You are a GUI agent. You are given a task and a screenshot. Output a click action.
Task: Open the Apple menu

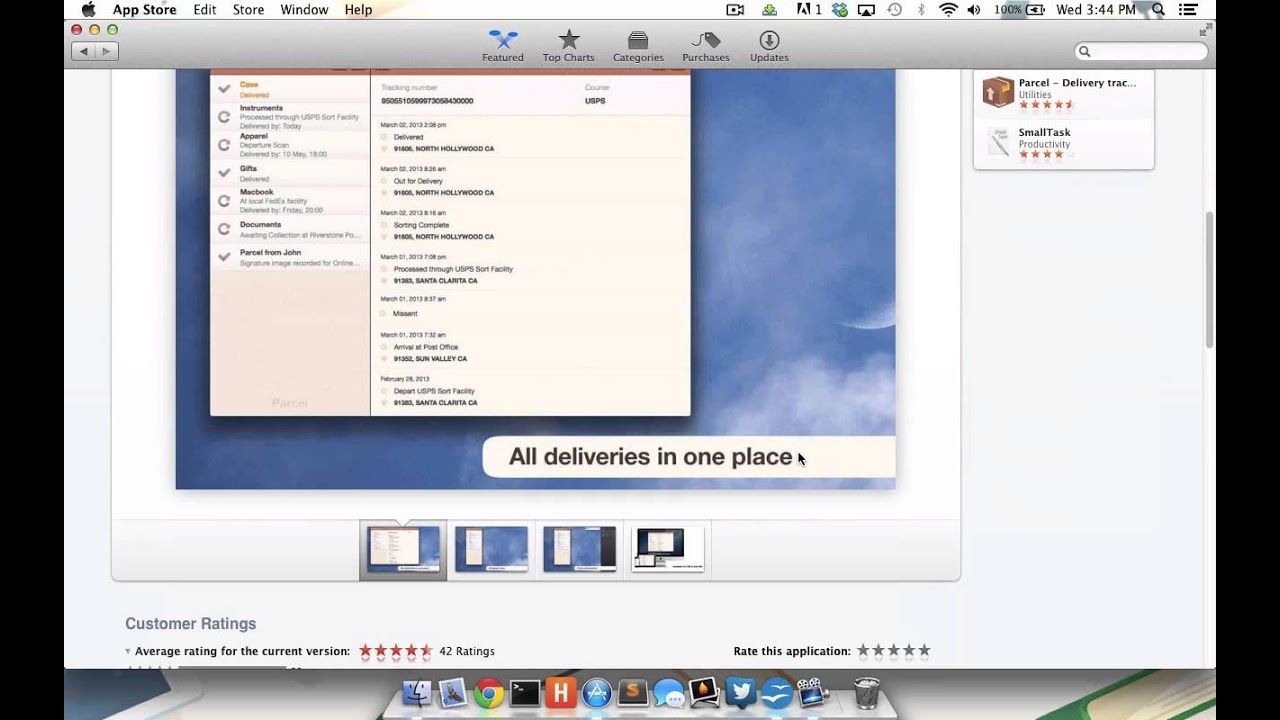pyautogui.click(x=88, y=9)
